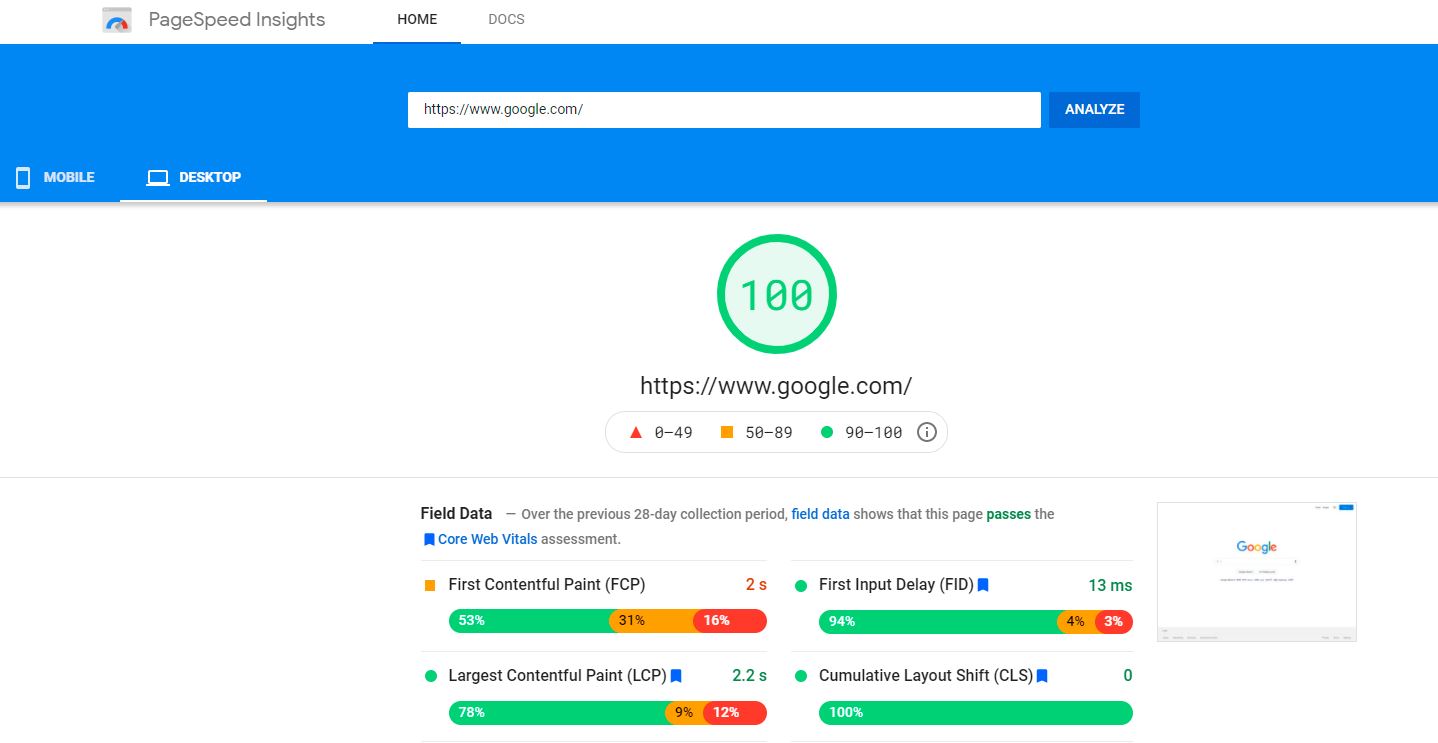Click the FID 3% red bar segment
The height and width of the screenshot is (743, 1438).
1115,622
